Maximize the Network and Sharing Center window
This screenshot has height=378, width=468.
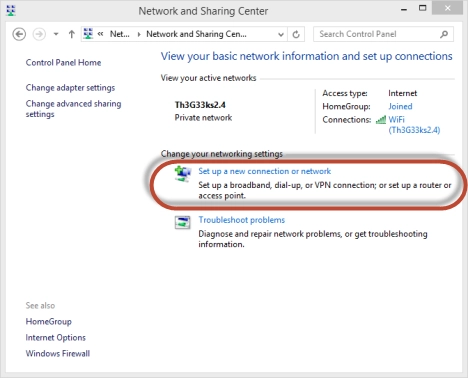[422, 8]
